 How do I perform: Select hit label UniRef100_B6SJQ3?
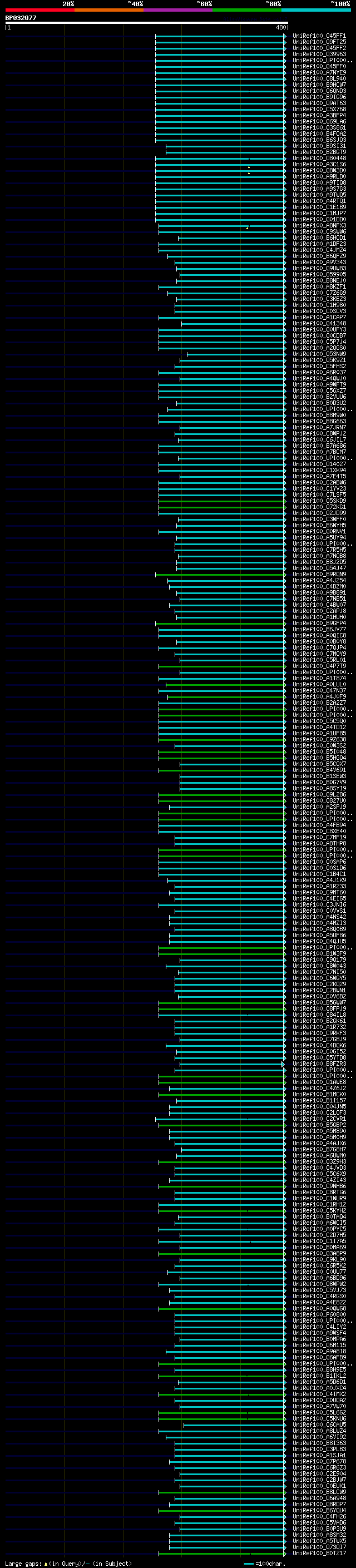coord(319,140)
